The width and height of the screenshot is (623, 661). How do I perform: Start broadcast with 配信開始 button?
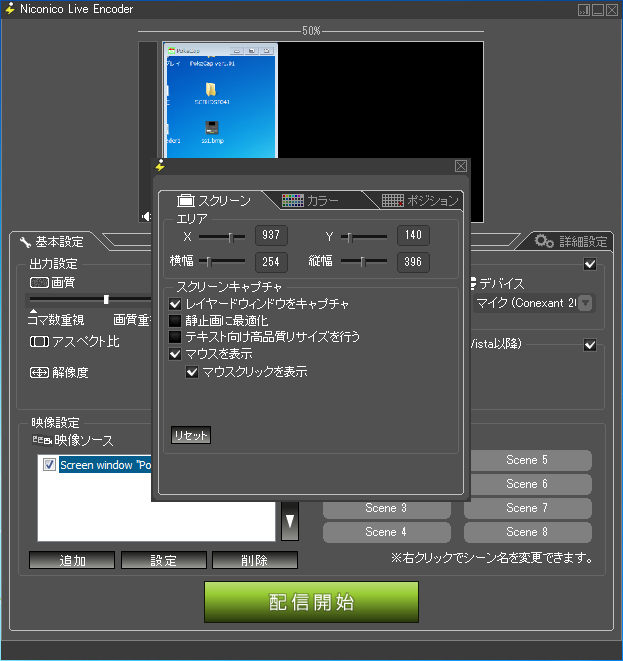click(312, 602)
